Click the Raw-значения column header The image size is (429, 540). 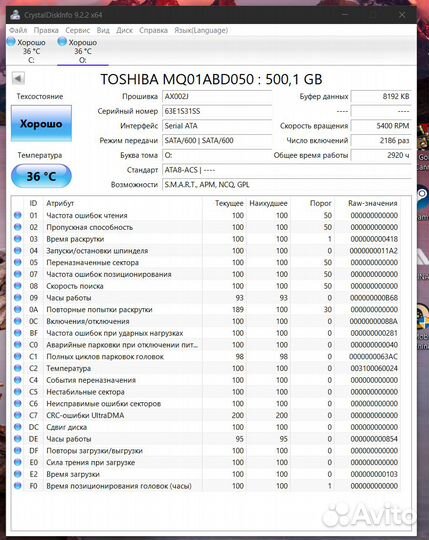coord(373,203)
